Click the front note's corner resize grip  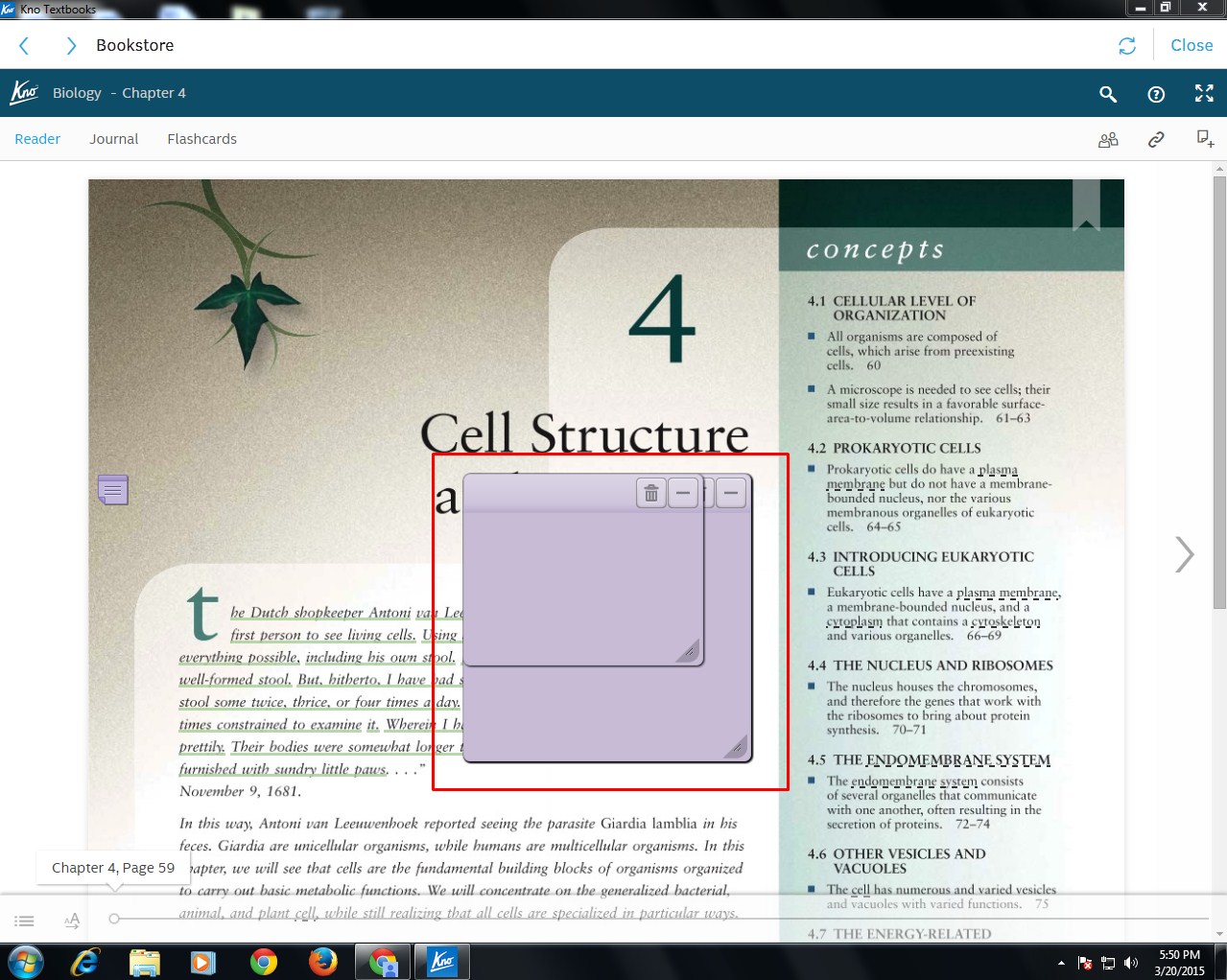coord(689,650)
